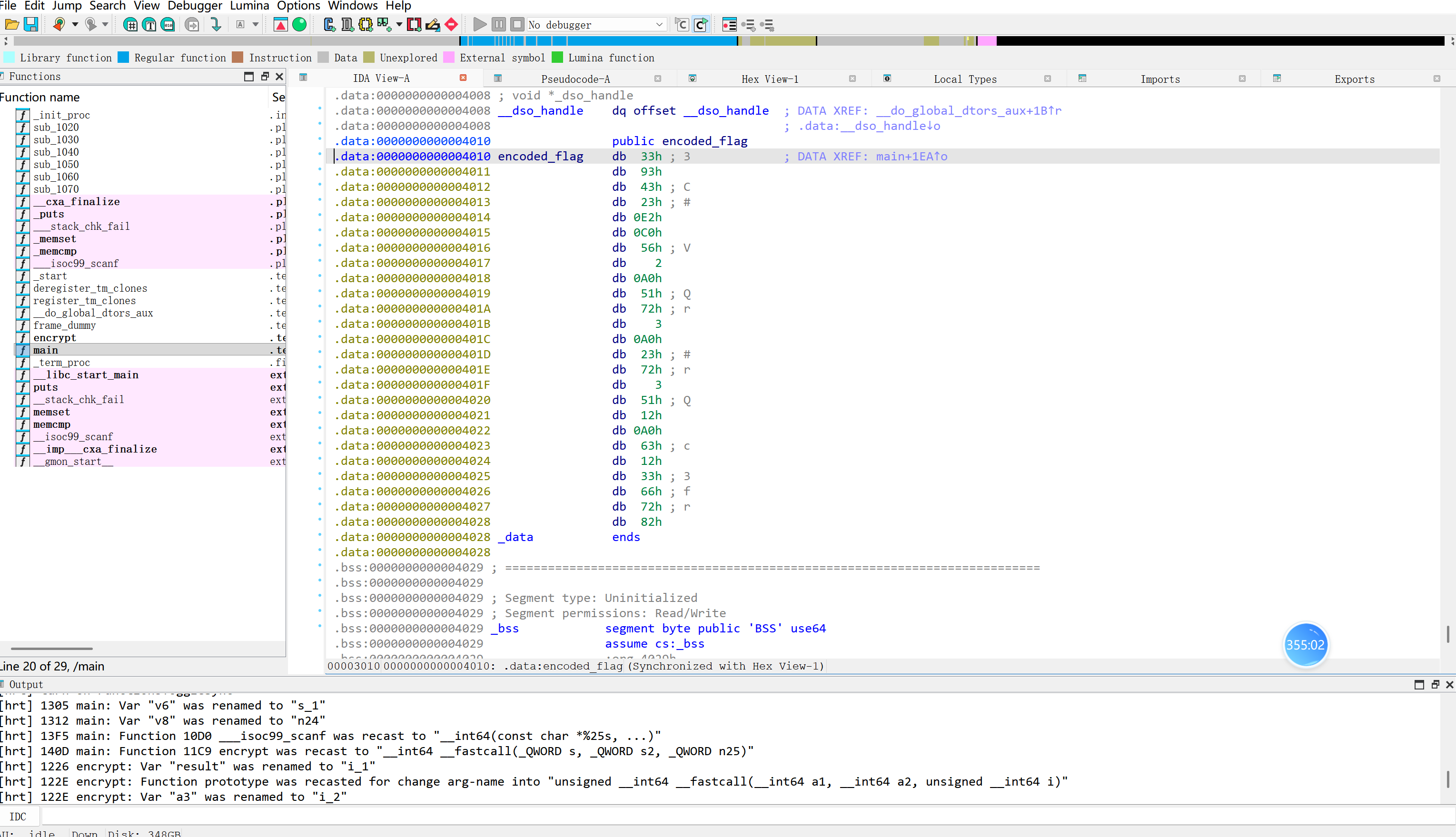Click the save database floppy icon
1456x837 pixels.
(x=31, y=25)
